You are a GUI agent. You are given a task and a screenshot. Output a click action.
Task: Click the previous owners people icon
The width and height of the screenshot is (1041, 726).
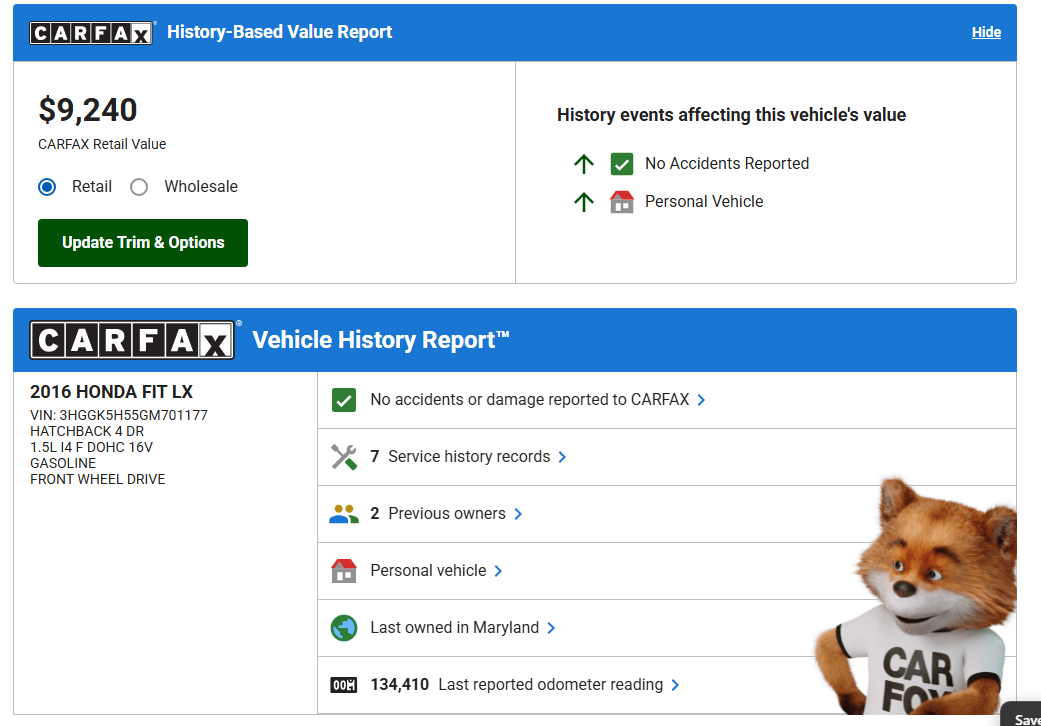tap(343, 514)
